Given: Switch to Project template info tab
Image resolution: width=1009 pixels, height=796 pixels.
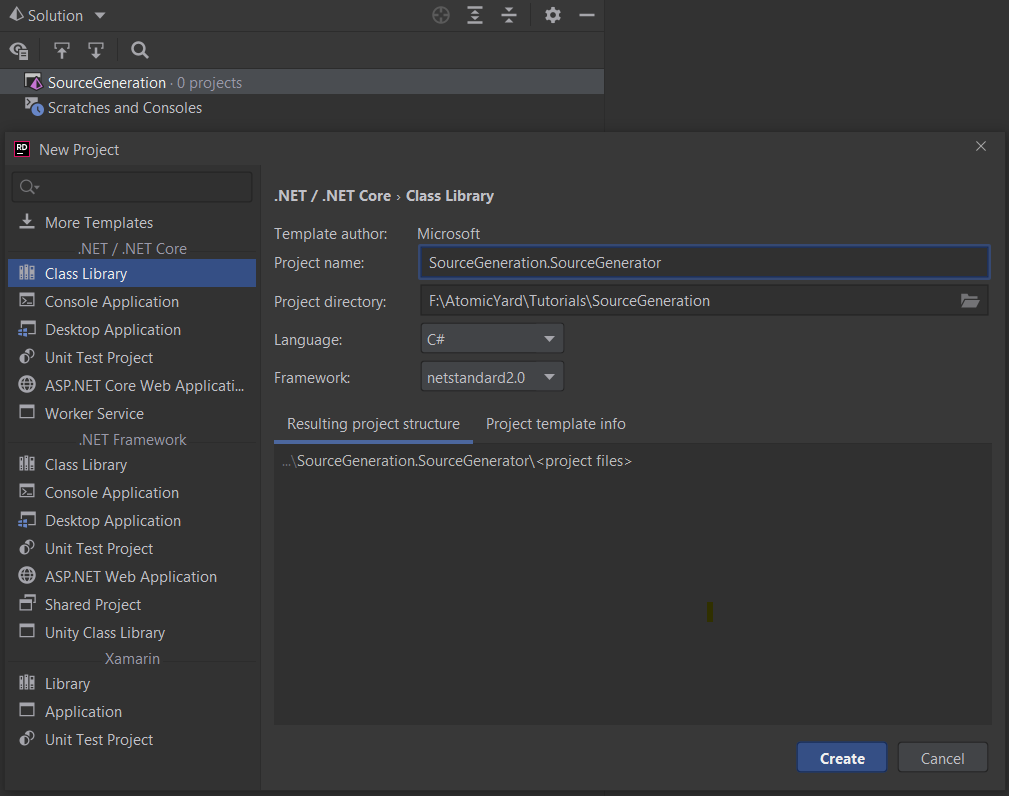Looking at the screenshot, I should click(555, 424).
